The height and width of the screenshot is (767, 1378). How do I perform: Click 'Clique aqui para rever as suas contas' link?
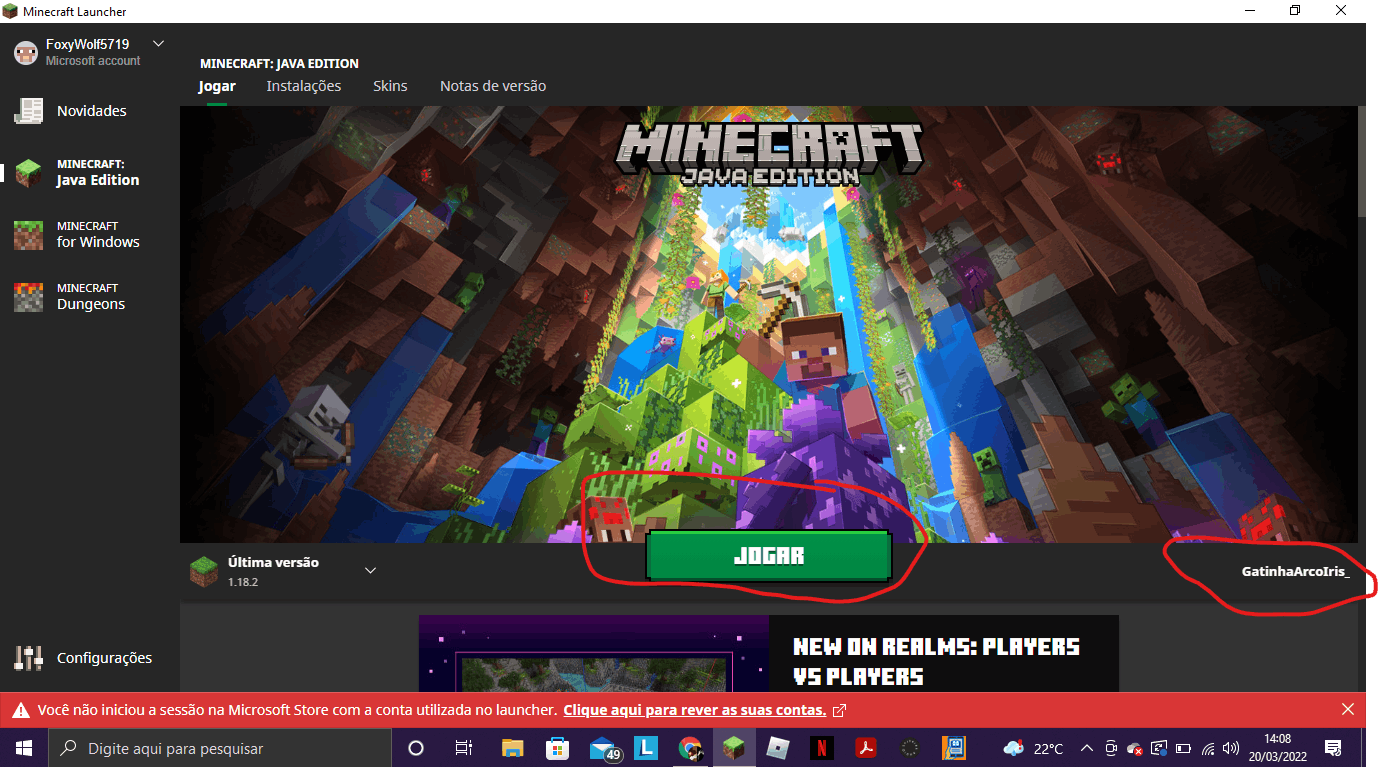695,710
